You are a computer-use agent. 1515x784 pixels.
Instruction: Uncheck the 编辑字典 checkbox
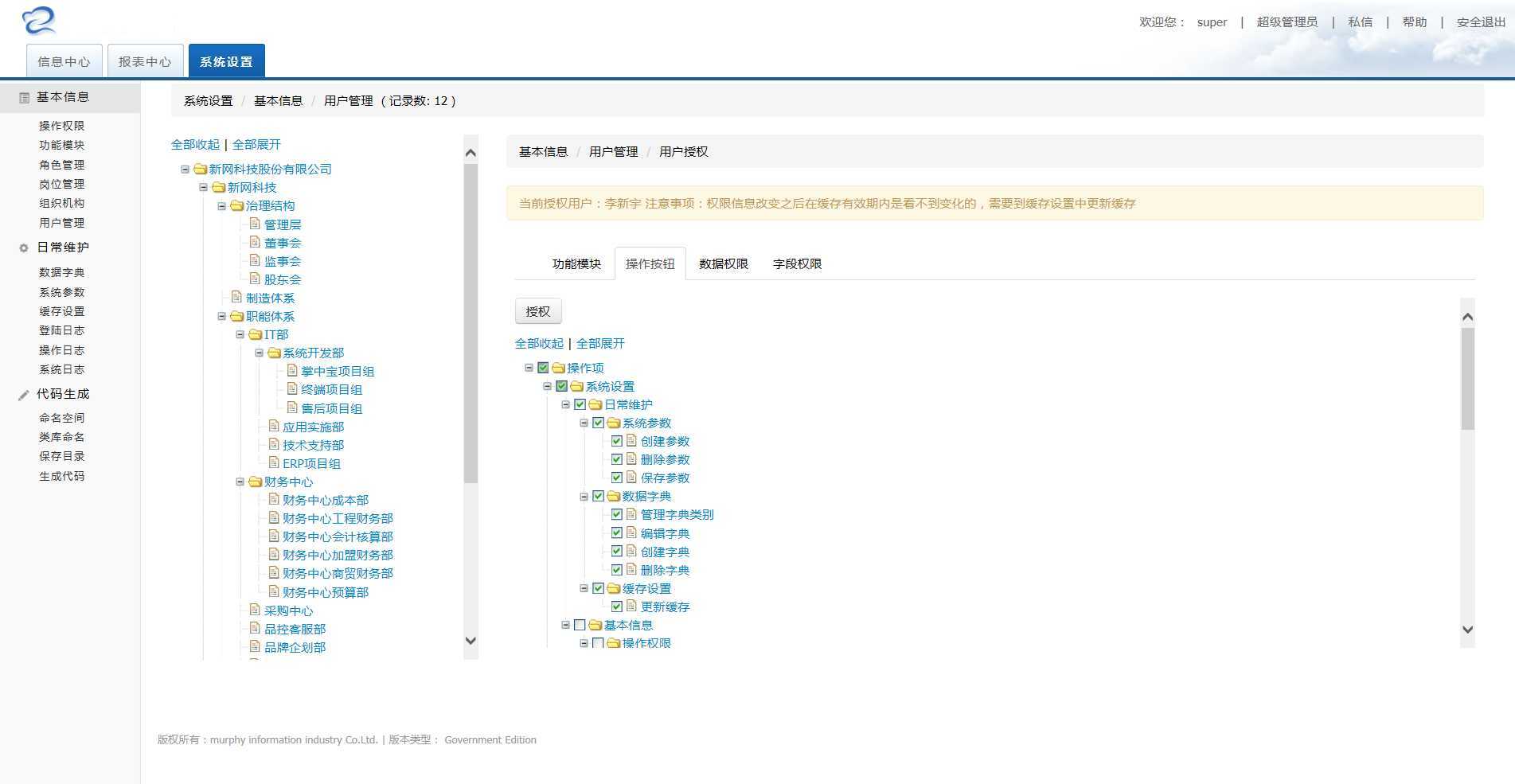pyautogui.click(x=617, y=533)
